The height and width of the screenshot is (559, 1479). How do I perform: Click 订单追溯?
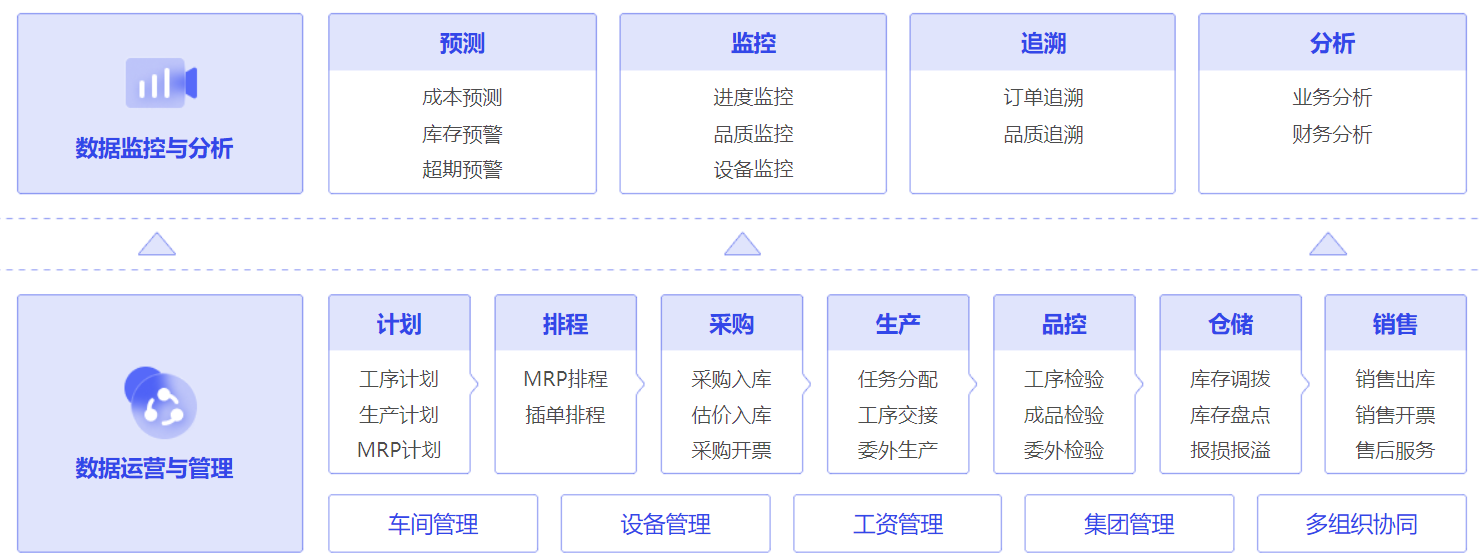1043,98
